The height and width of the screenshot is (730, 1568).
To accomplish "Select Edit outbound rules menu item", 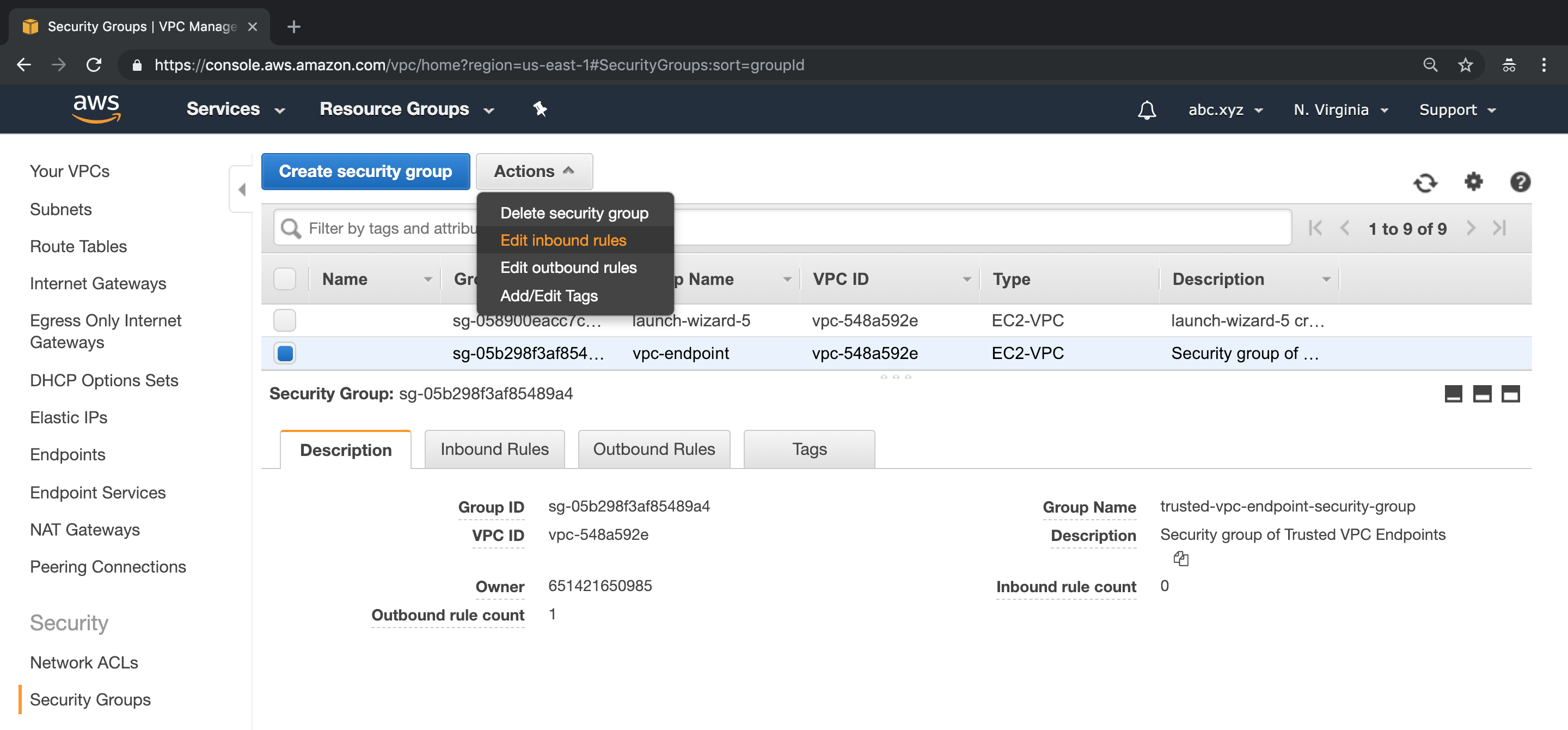I will coord(569,267).
